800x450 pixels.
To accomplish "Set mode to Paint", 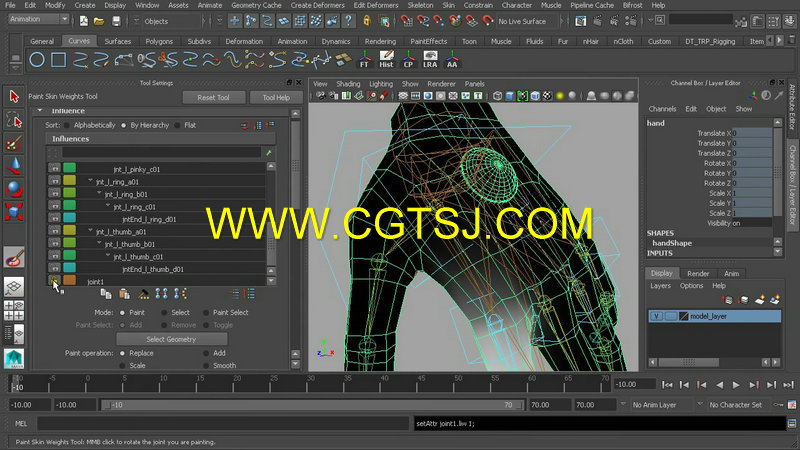I will (122, 312).
